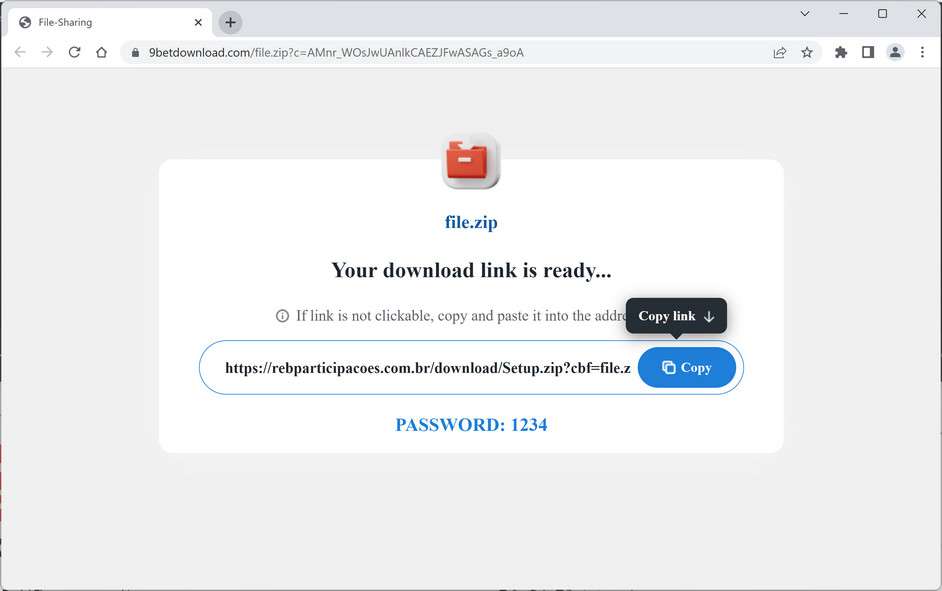
Task: Go to the browser home page icon
Action: coord(102,52)
